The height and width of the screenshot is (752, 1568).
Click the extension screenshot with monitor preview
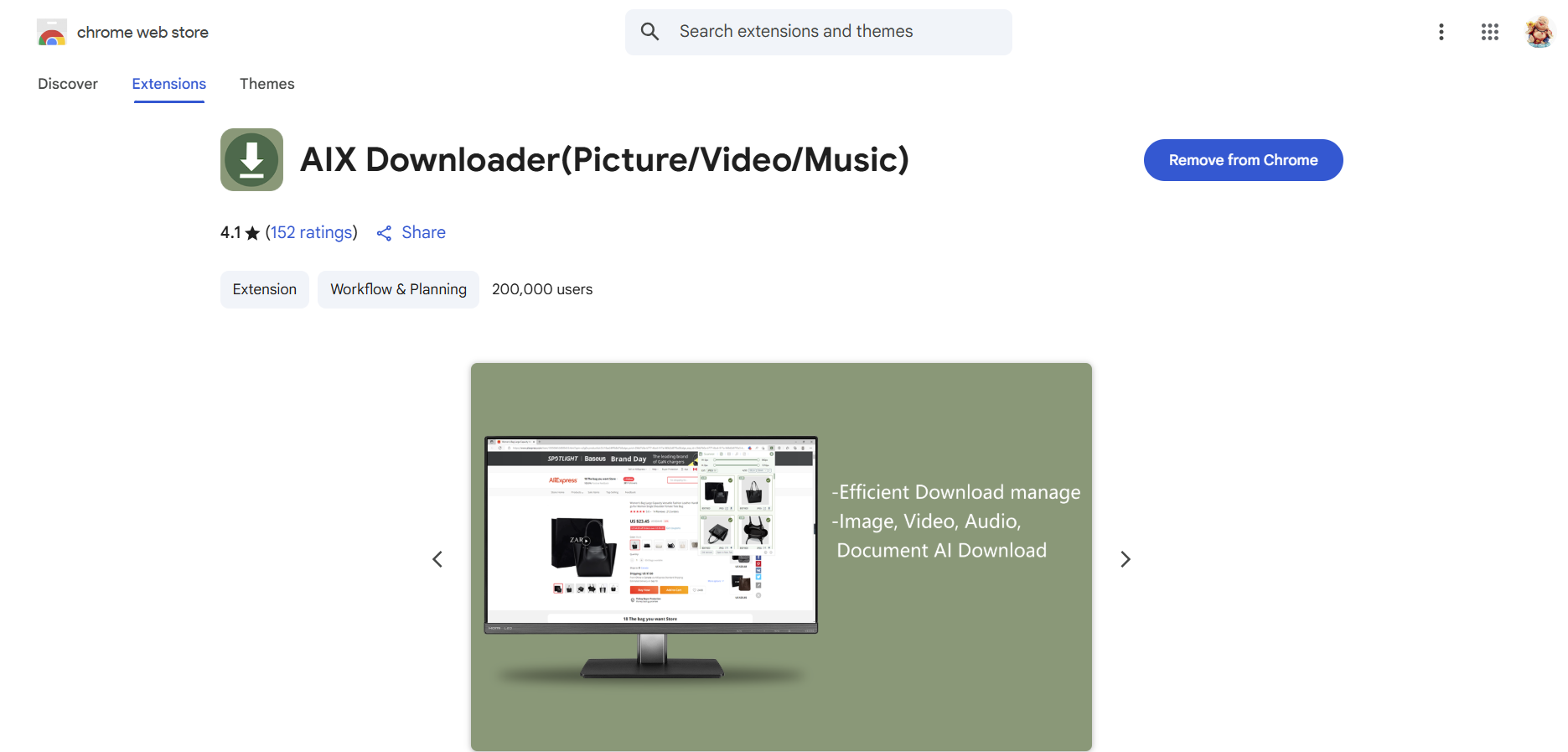click(780, 557)
